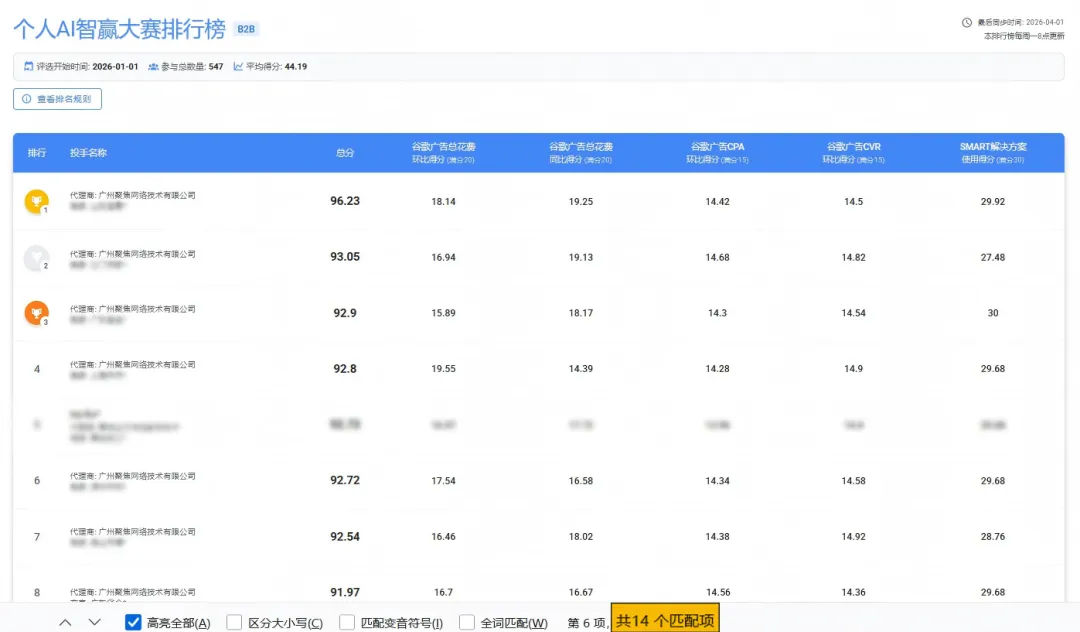Enable the 区分大小写 checkbox
1080x632 pixels.
click(234, 623)
